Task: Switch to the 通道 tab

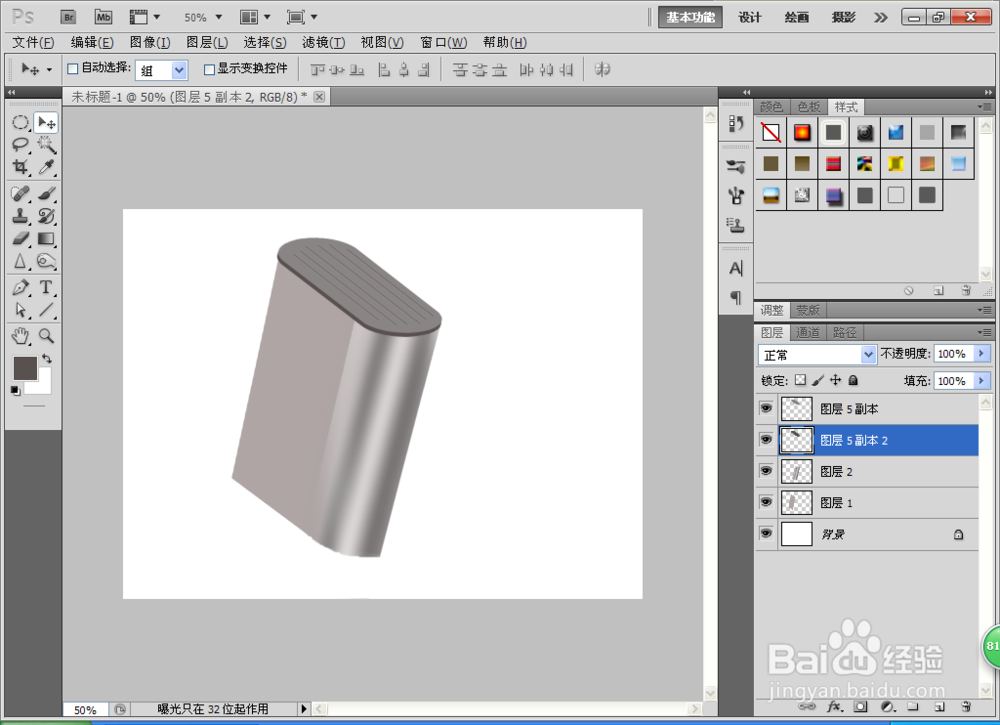Action: tap(808, 332)
